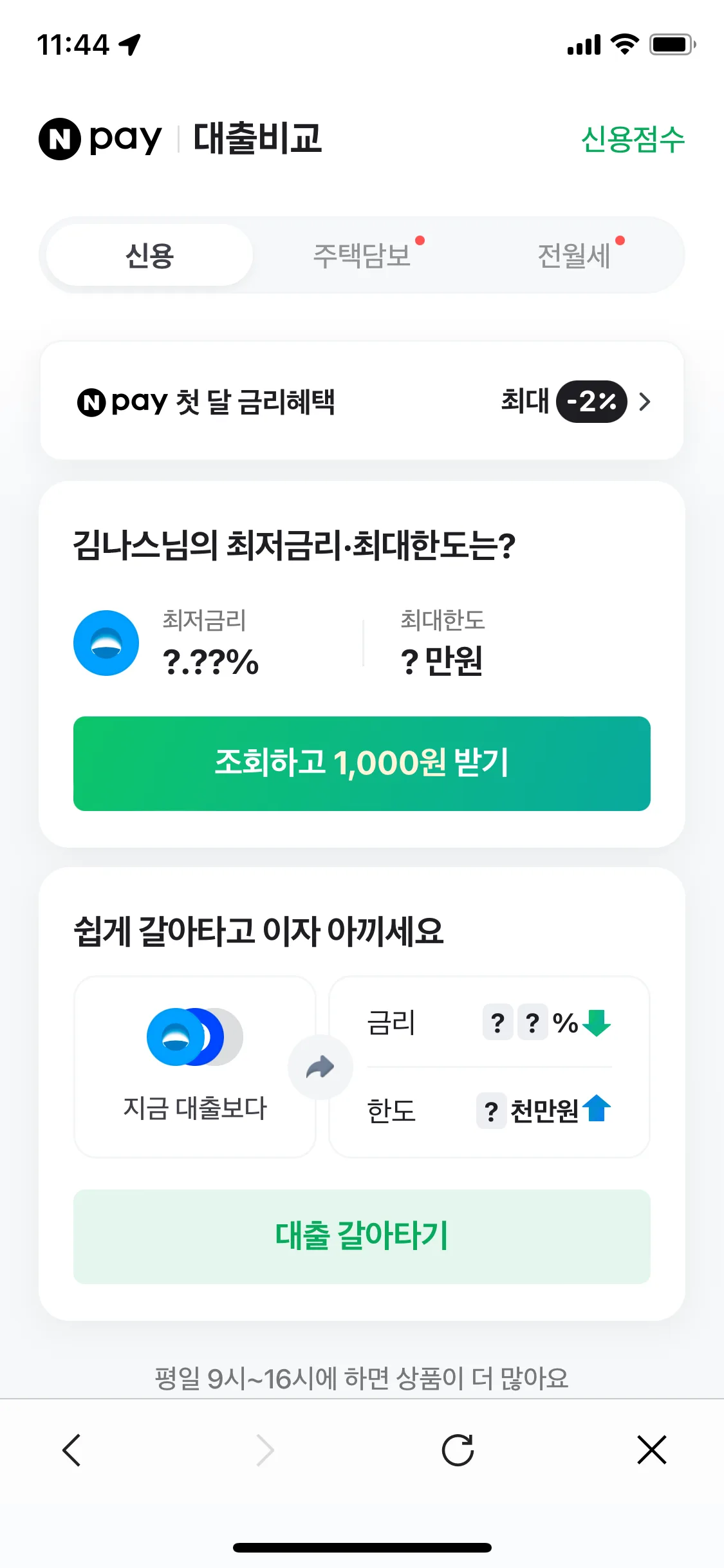Tap the 대출비교 page title
The height and width of the screenshot is (1568, 724).
tap(257, 138)
